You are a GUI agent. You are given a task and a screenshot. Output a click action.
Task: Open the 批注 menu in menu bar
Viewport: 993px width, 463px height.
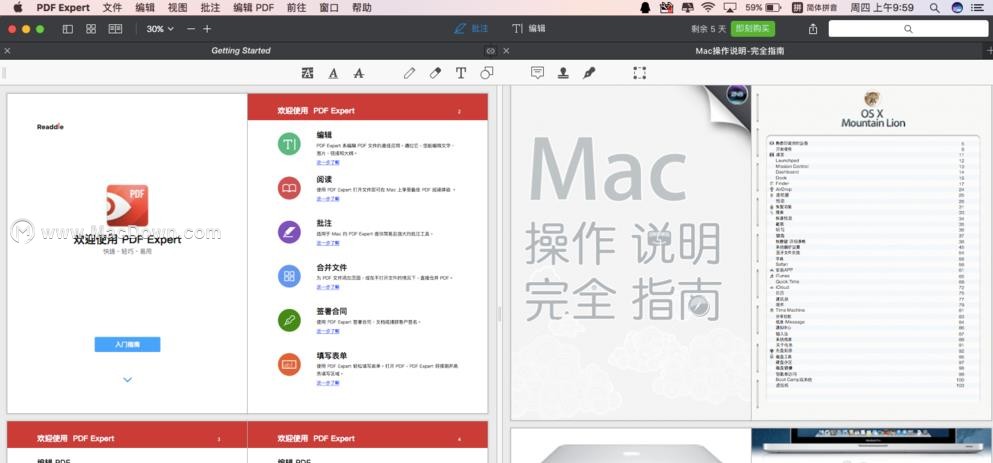(210, 8)
